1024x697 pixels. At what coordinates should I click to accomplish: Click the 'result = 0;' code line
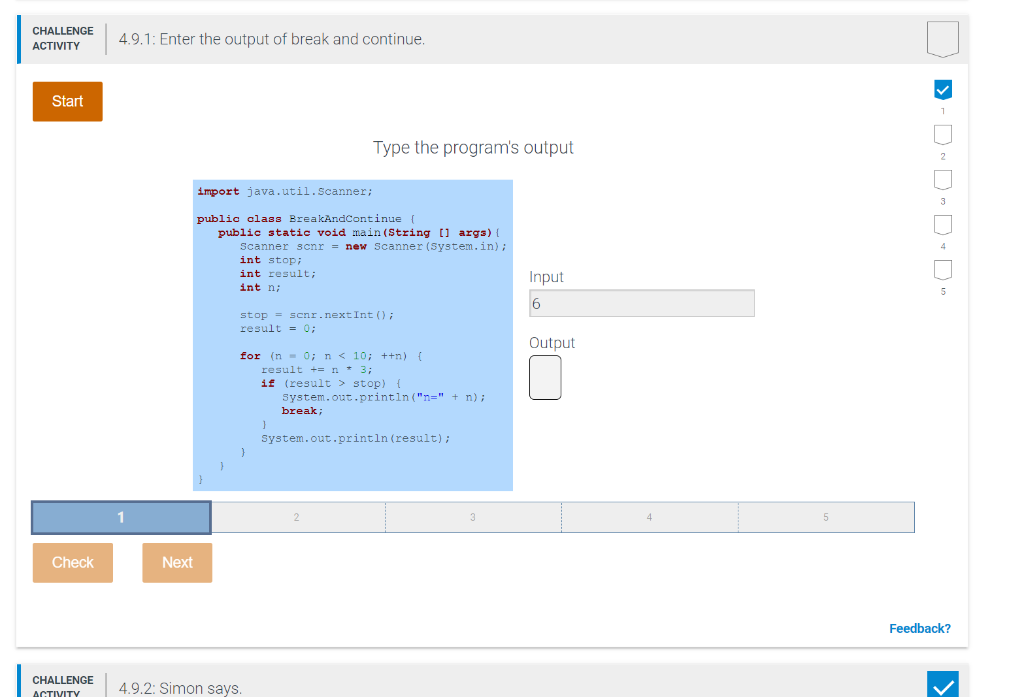(278, 329)
